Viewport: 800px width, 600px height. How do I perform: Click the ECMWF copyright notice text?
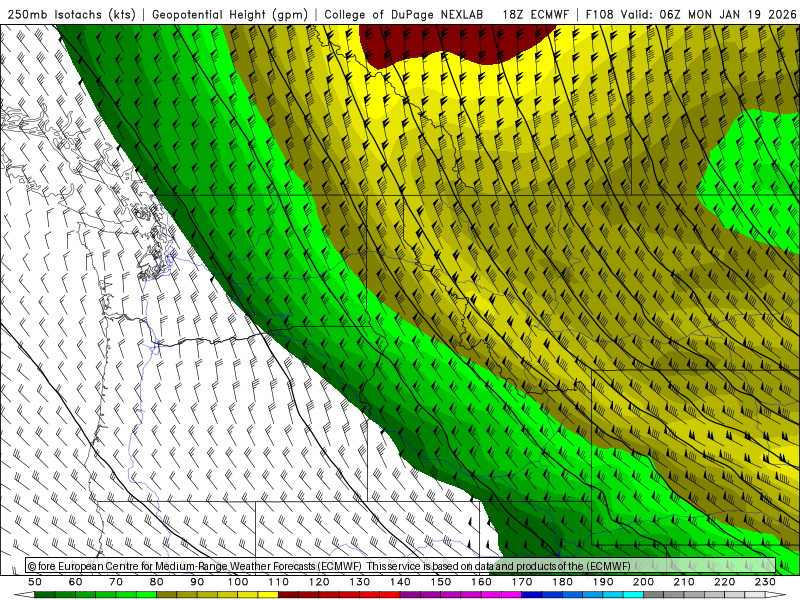point(329,566)
